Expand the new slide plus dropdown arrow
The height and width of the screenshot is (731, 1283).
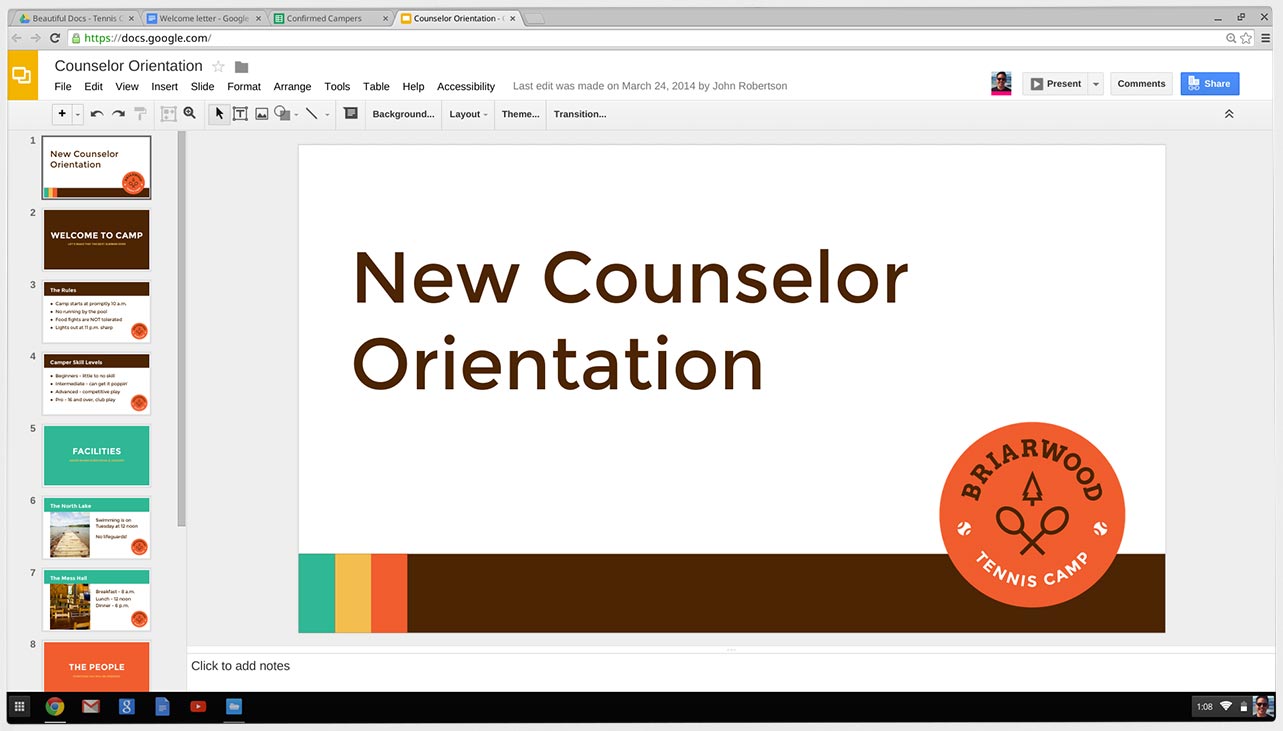[x=78, y=114]
